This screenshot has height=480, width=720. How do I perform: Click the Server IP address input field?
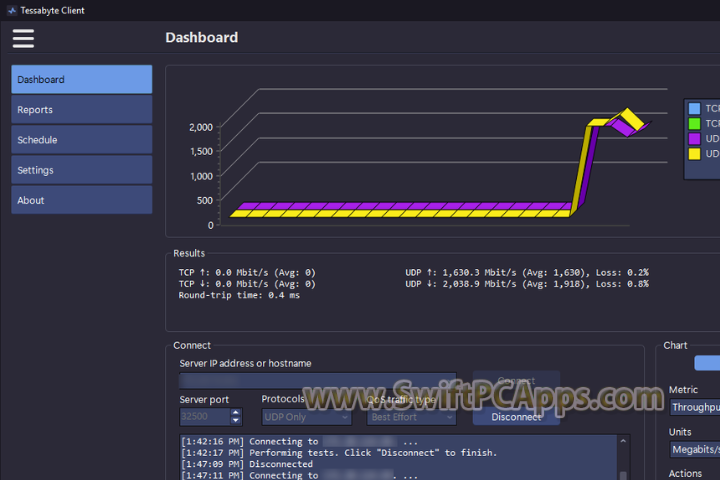click(317, 381)
